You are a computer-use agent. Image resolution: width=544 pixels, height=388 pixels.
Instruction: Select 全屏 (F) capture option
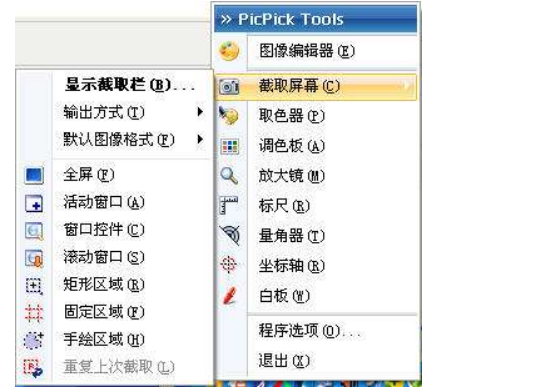[x=115, y=175]
